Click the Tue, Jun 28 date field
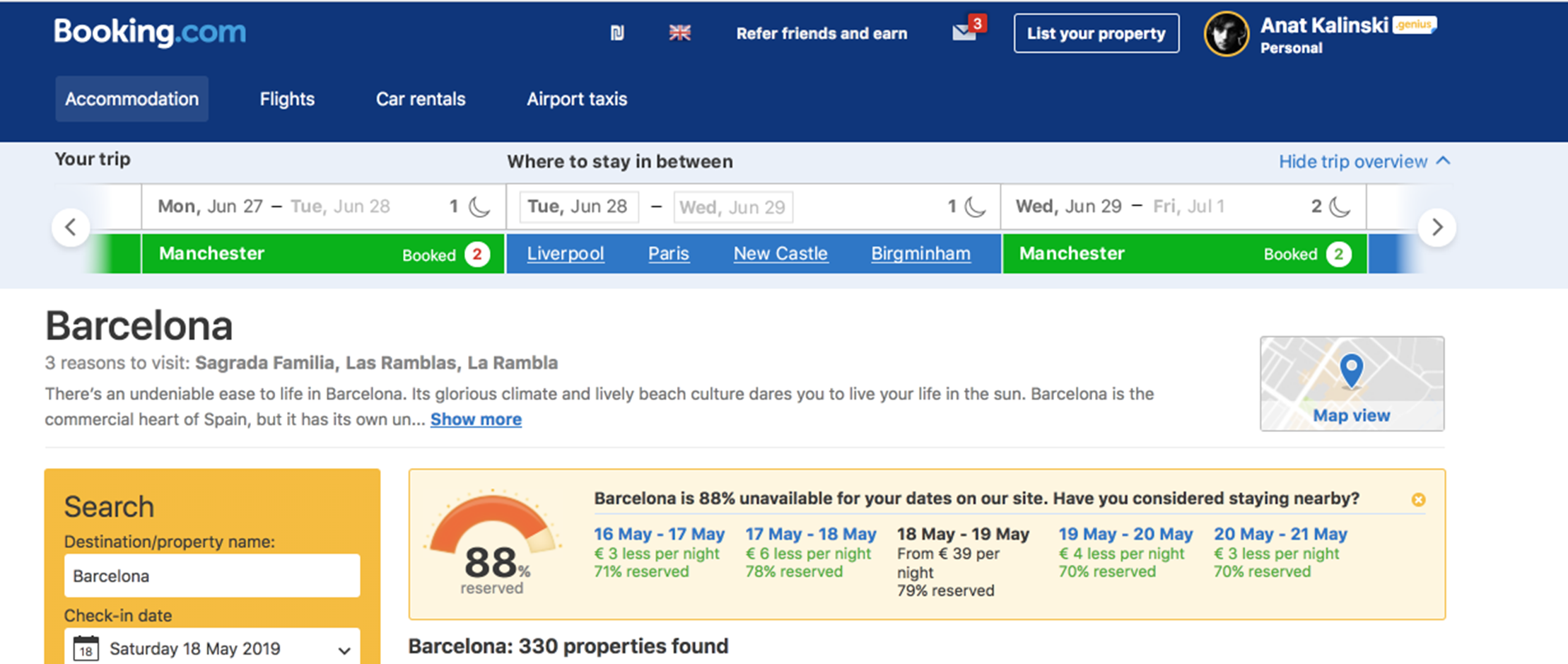The height and width of the screenshot is (664, 1568). 578,206
